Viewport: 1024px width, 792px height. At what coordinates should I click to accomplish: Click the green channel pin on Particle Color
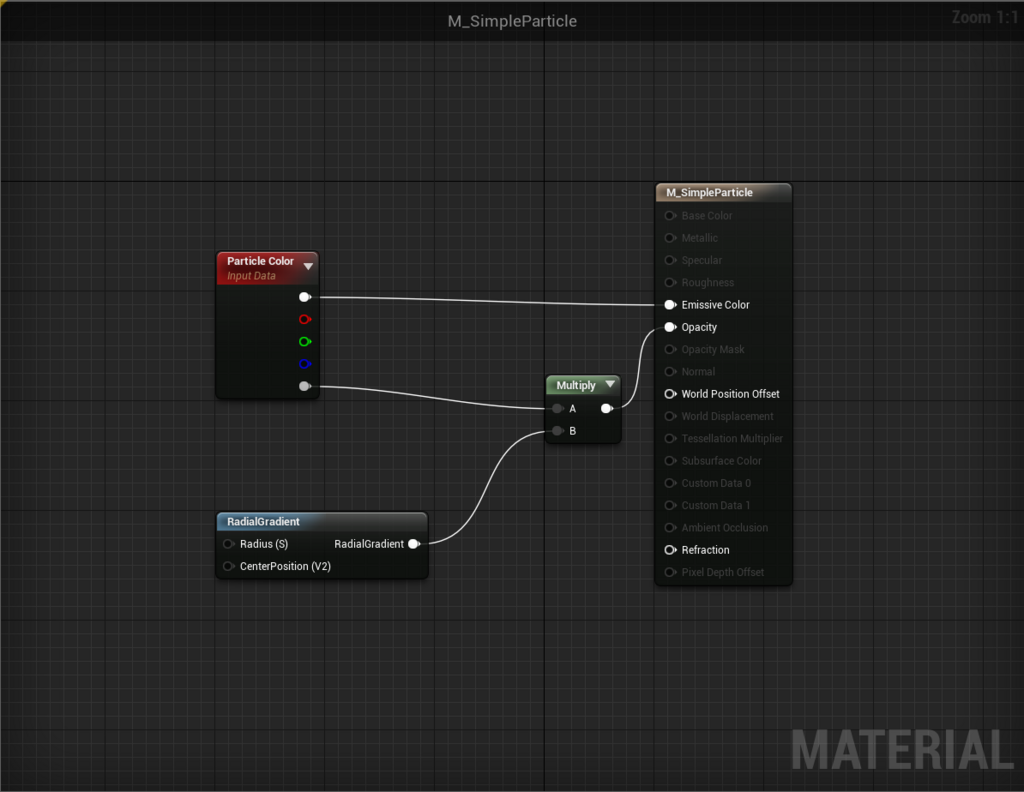[304, 341]
